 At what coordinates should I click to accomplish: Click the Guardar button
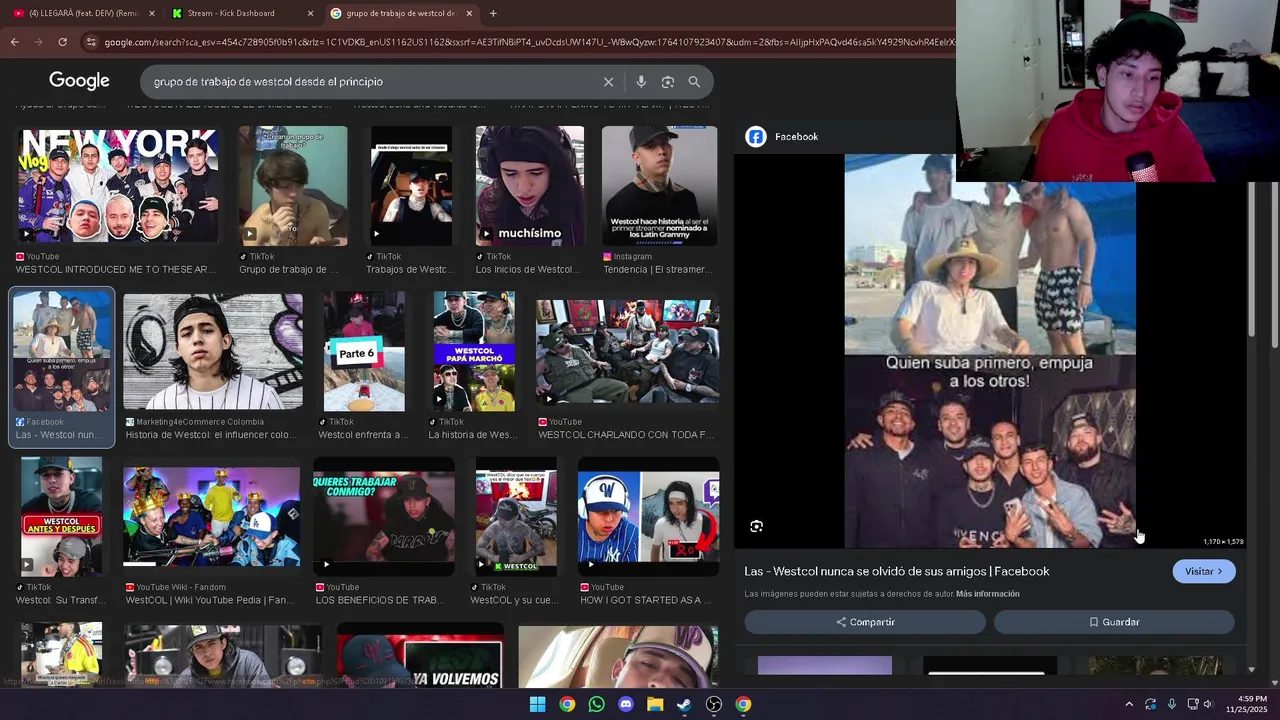(x=1114, y=622)
